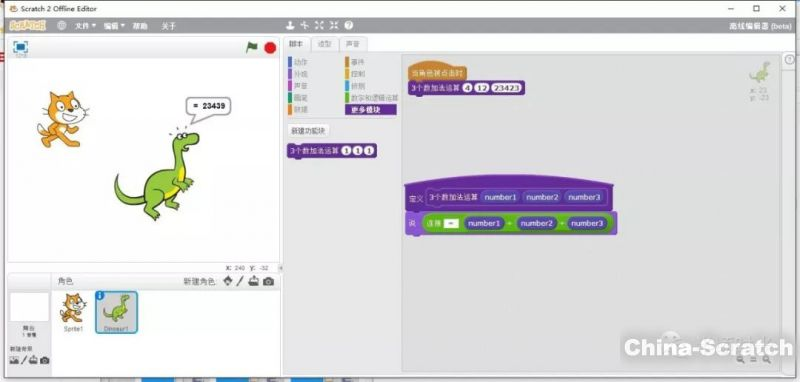Paint a new sprite
The image size is (800, 382).
tap(240, 281)
